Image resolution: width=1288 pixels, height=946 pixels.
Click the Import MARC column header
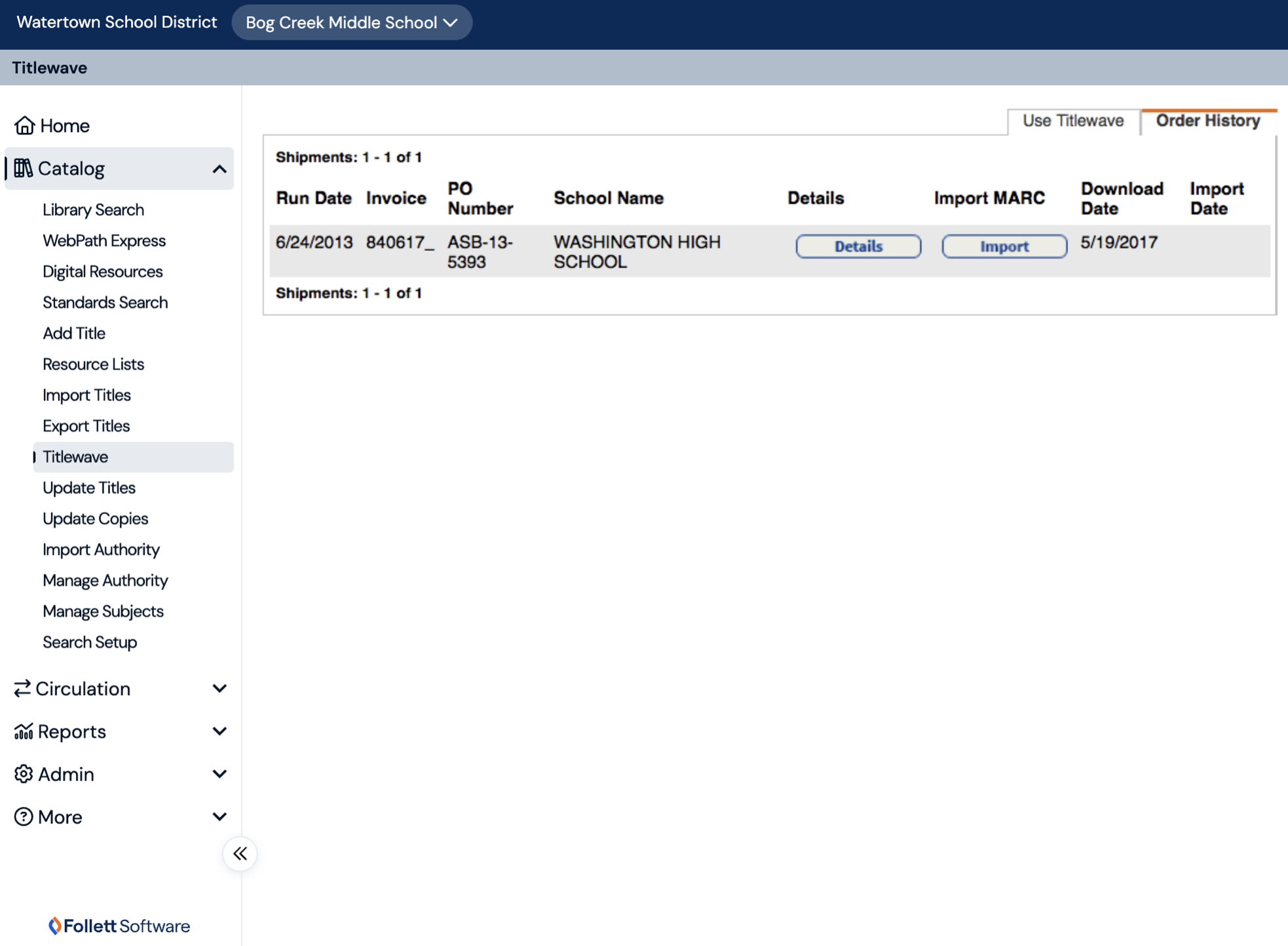click(989, 198)
